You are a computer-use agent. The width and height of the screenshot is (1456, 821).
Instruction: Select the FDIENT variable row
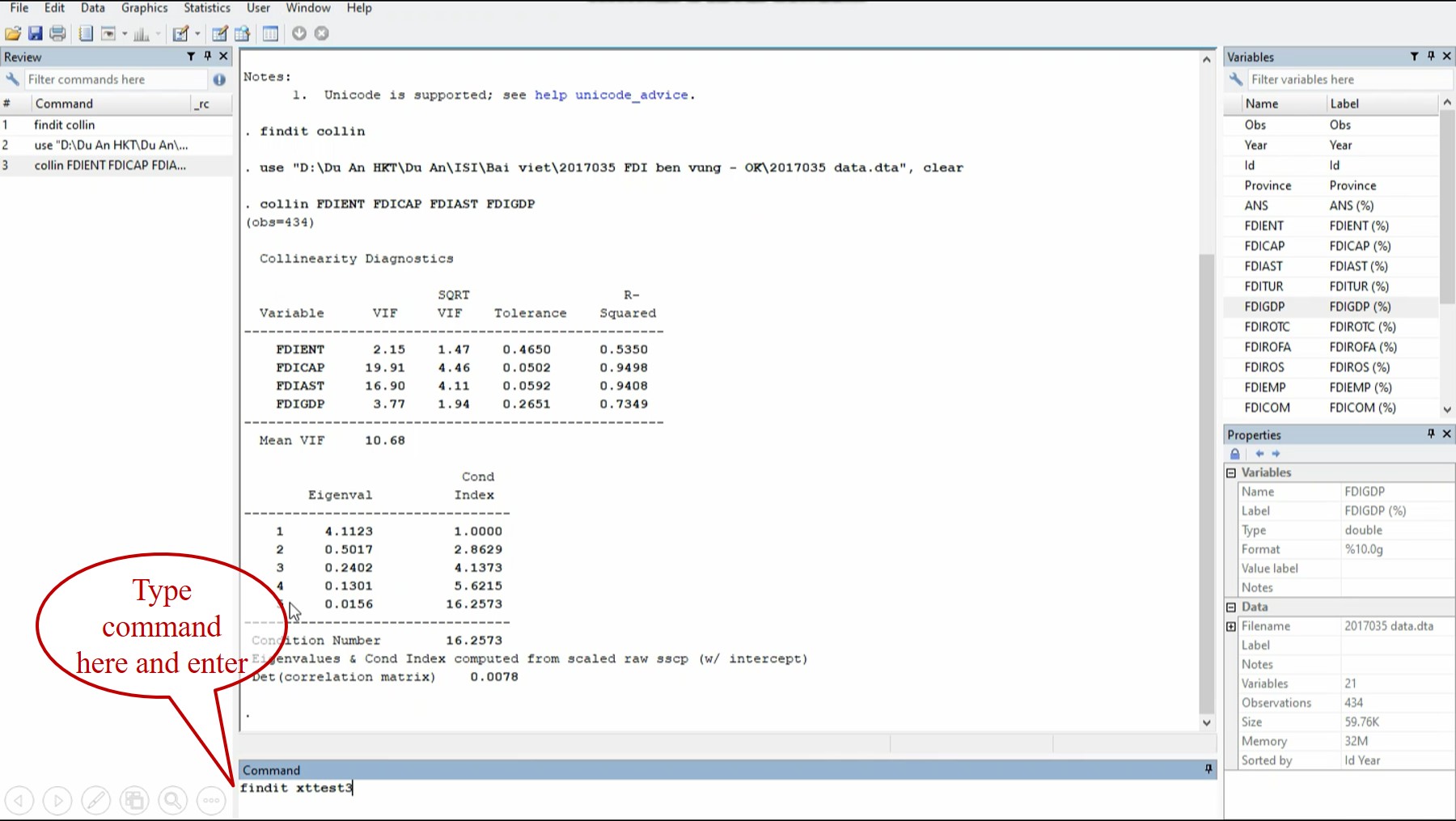click(x=1331, y=226)
